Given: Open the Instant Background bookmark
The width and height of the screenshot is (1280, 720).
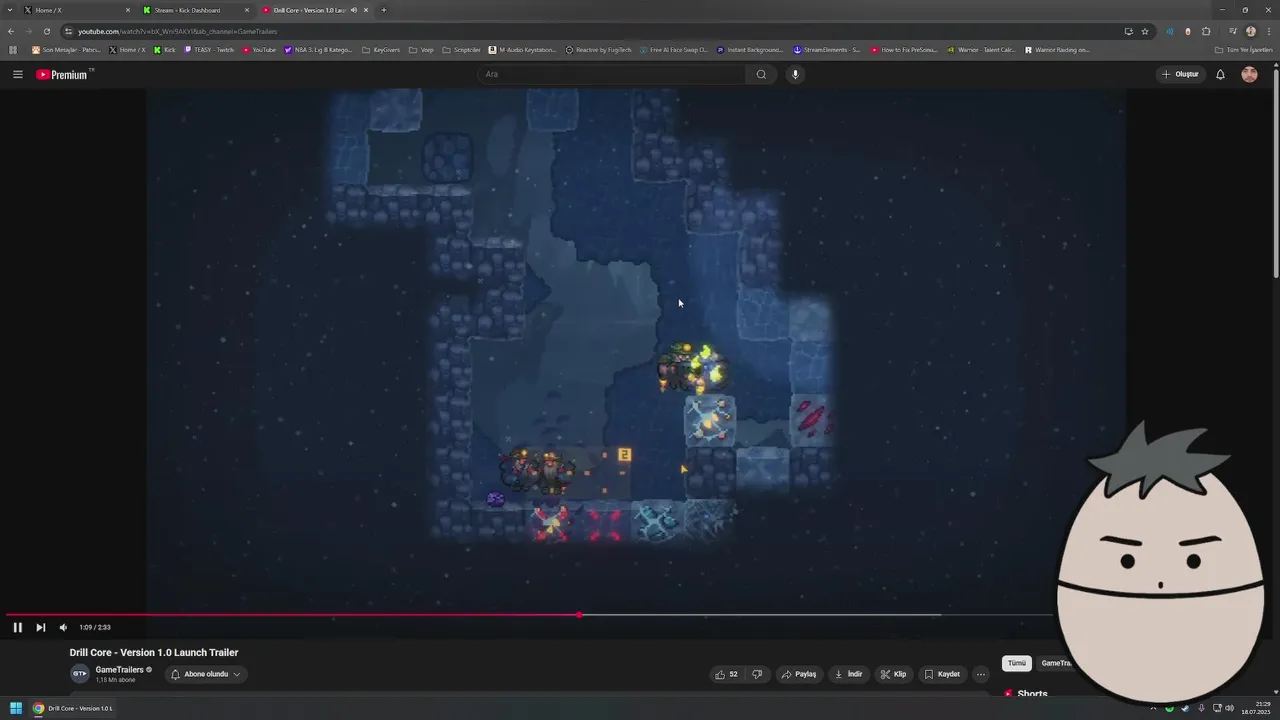Looking at the screenshot, I should [x=749, y=49].
